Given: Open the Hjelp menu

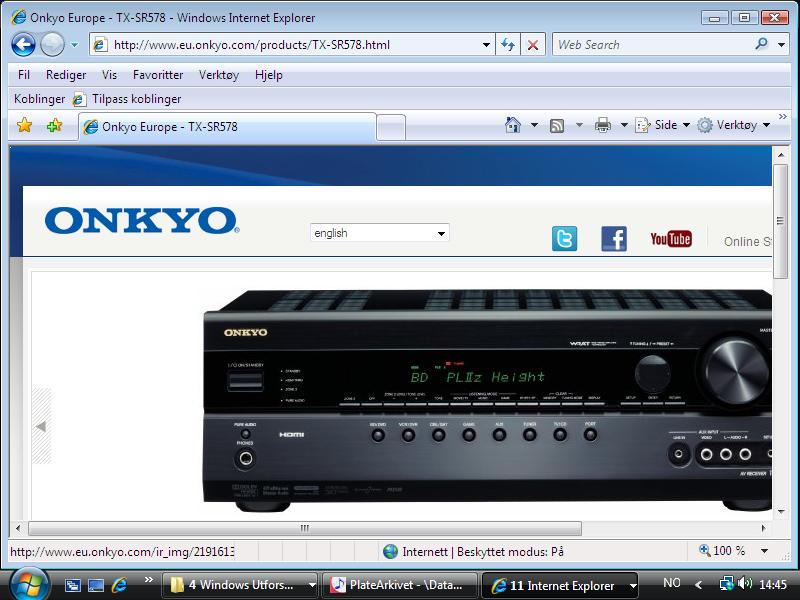Looking at the screenshot, I should 268,75.
